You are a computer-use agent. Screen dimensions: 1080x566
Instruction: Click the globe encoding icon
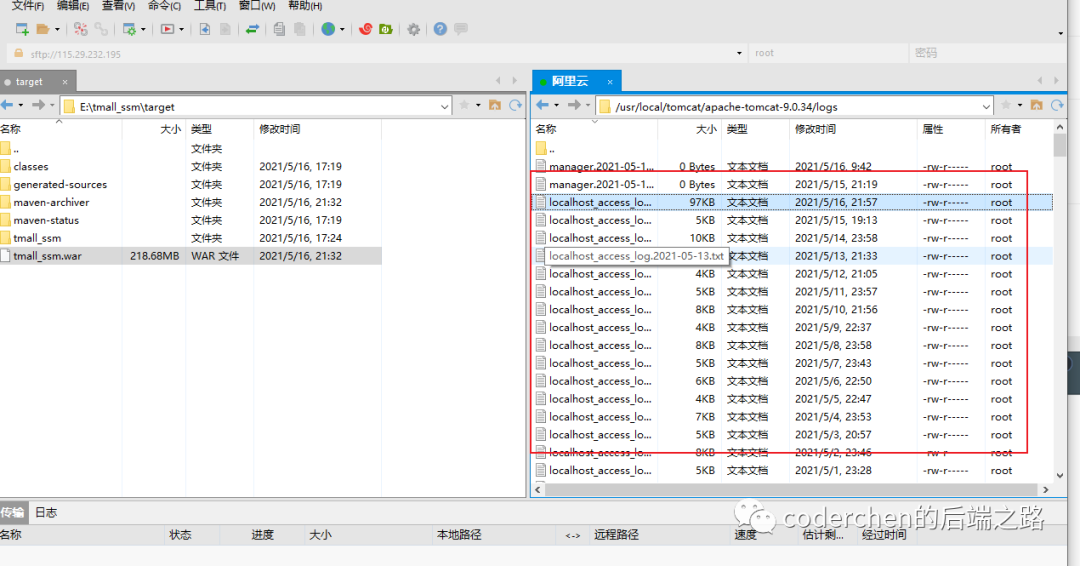pyautogui.click(x=329, y=29)
